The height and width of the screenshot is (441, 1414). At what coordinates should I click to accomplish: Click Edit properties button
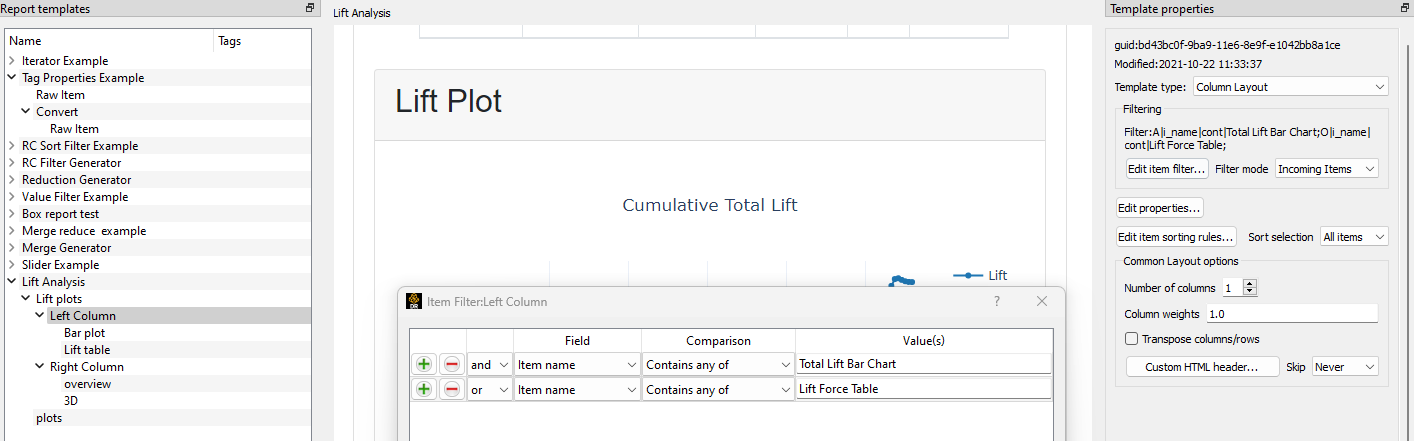[1160, 208]
